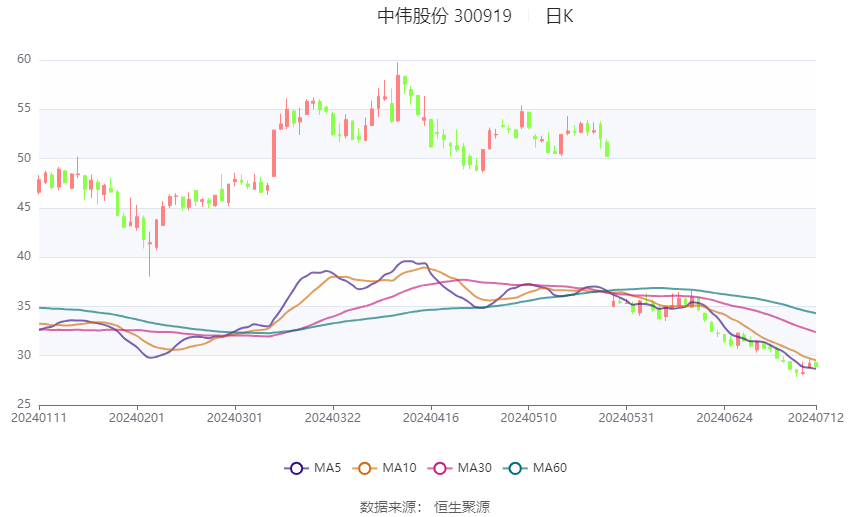Click the 60 price axis label

tap(24, 60)
